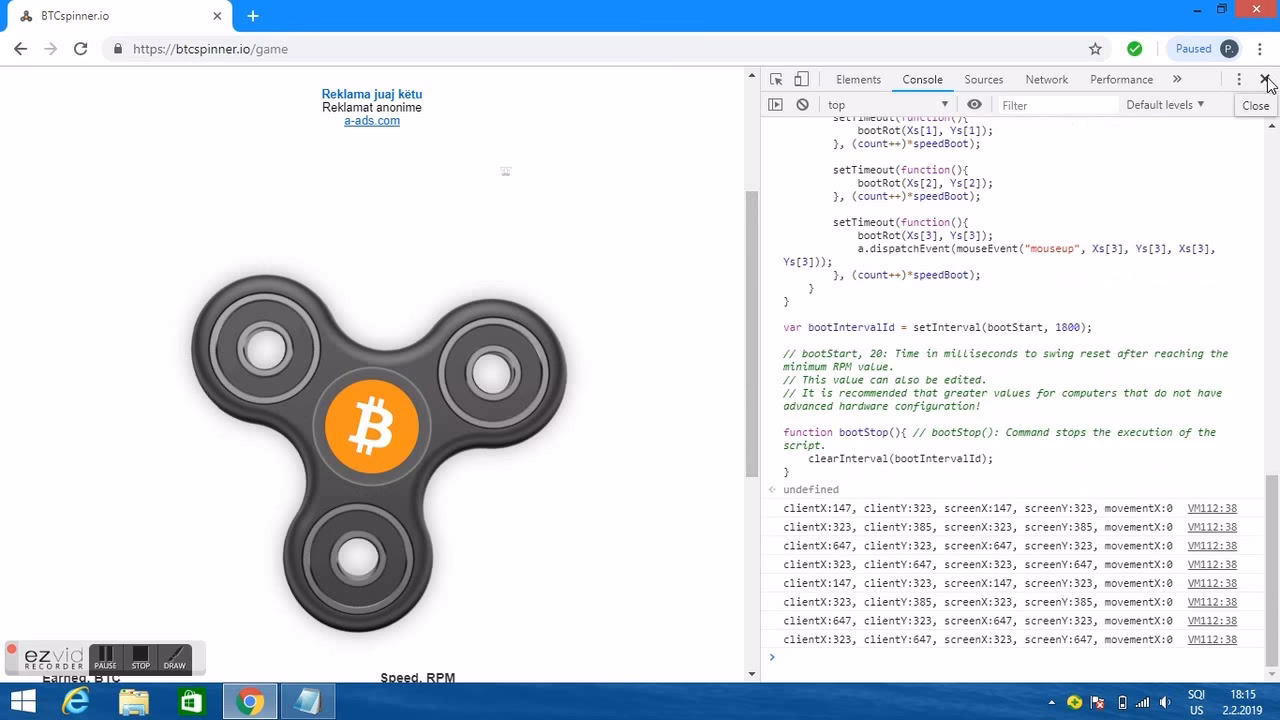Toggle the console sidebar panel

point(777,104)
